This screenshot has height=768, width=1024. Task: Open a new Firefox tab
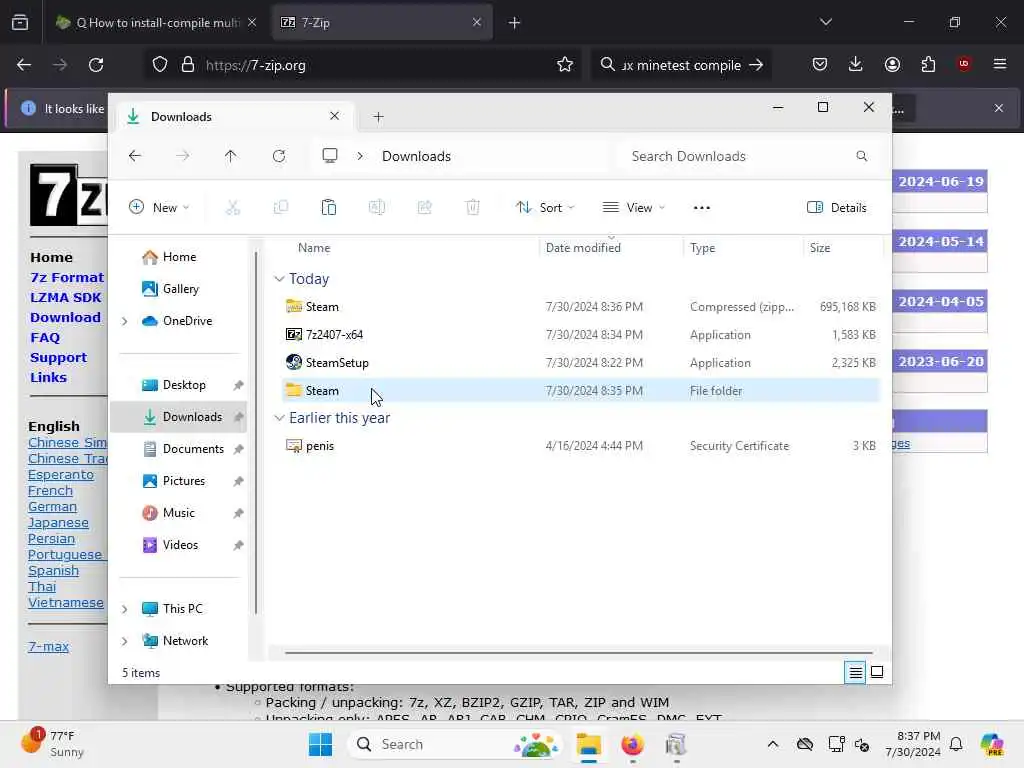click(514, 23)
